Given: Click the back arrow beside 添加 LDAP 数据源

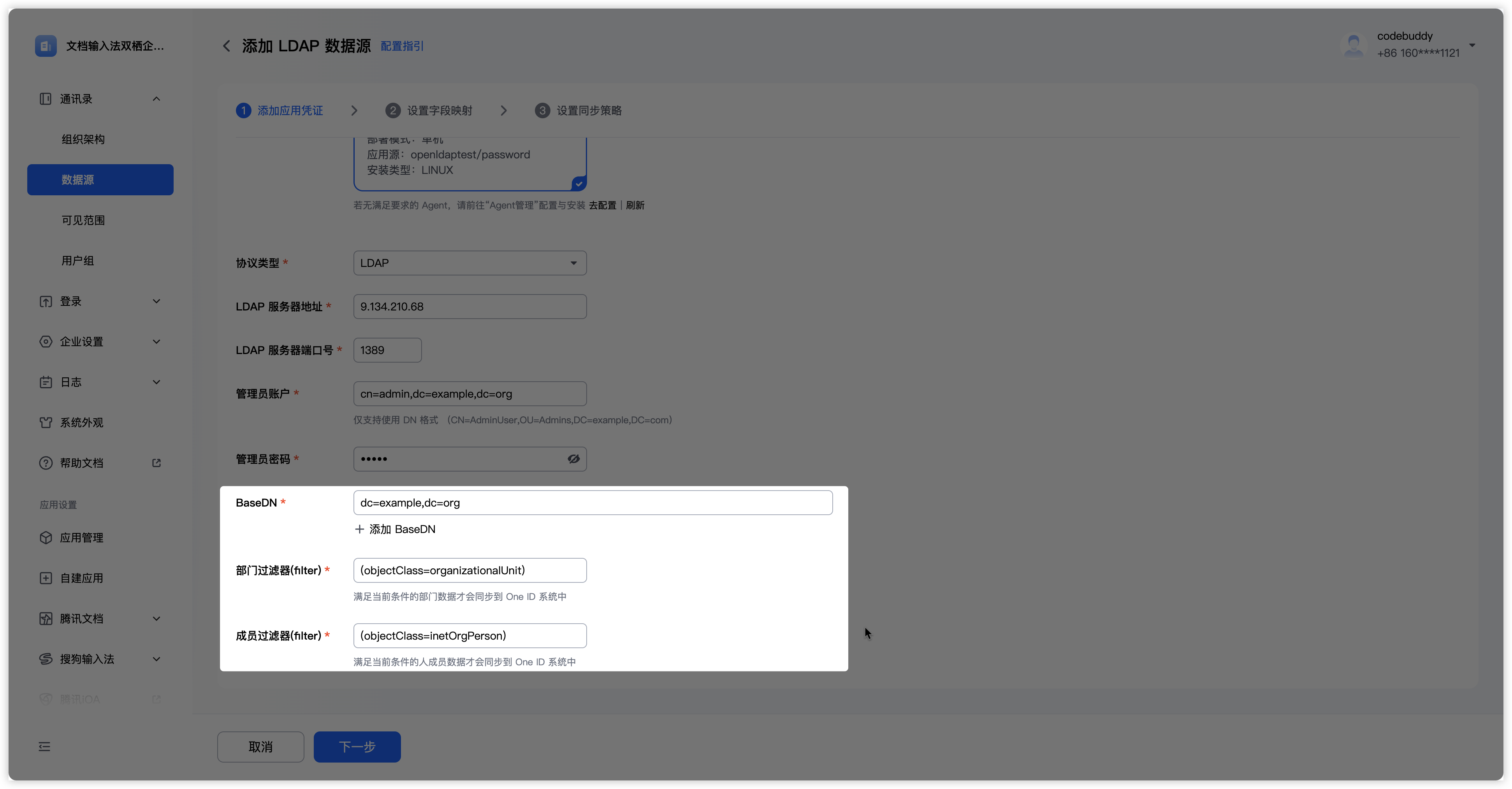Looking at the screenshot, I should (x=226, y=46).
